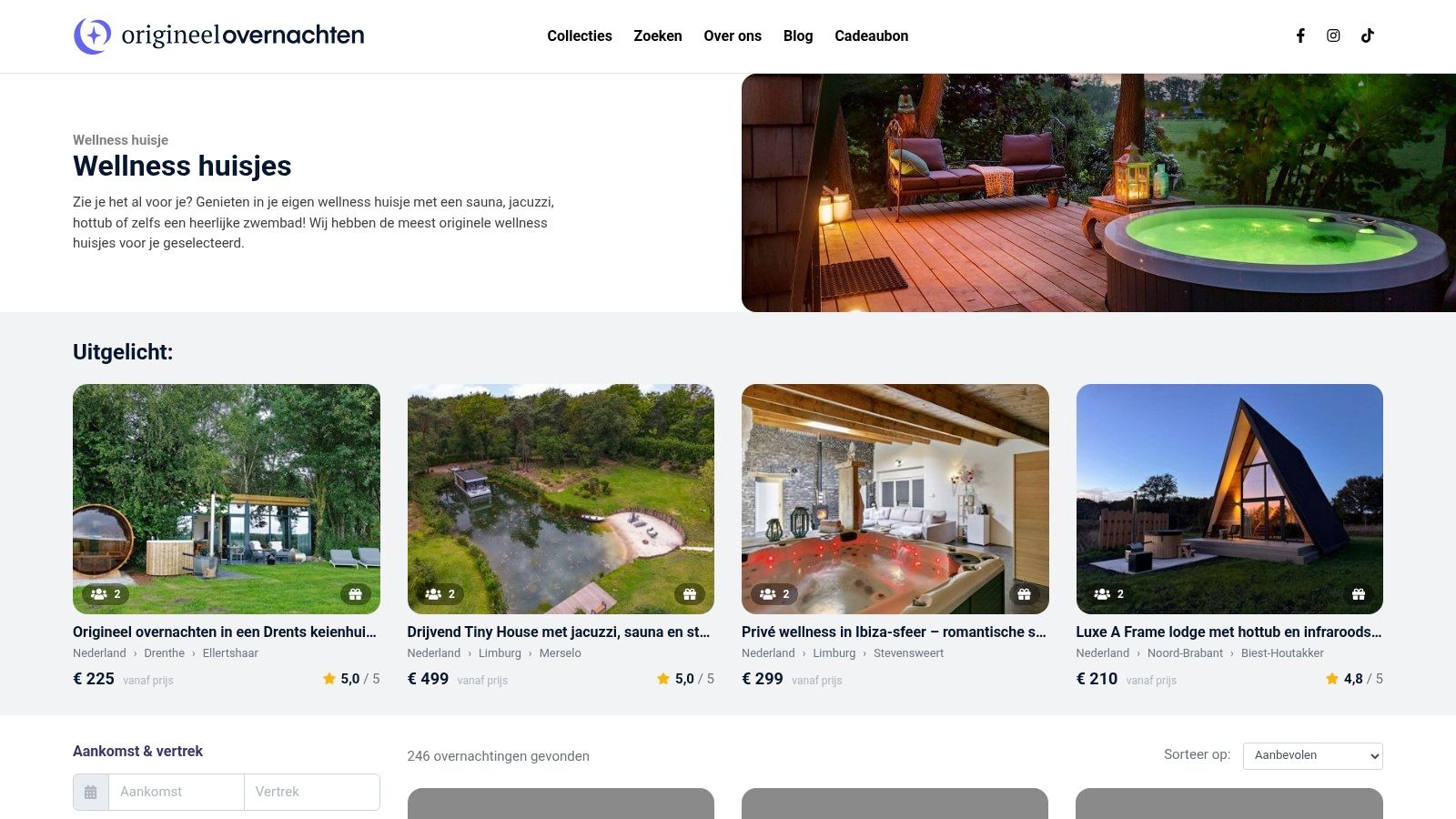Open the Sorteer op Aanbevolen dropdown
Screen dimensions: 1456x819
tap(1313, 755)
